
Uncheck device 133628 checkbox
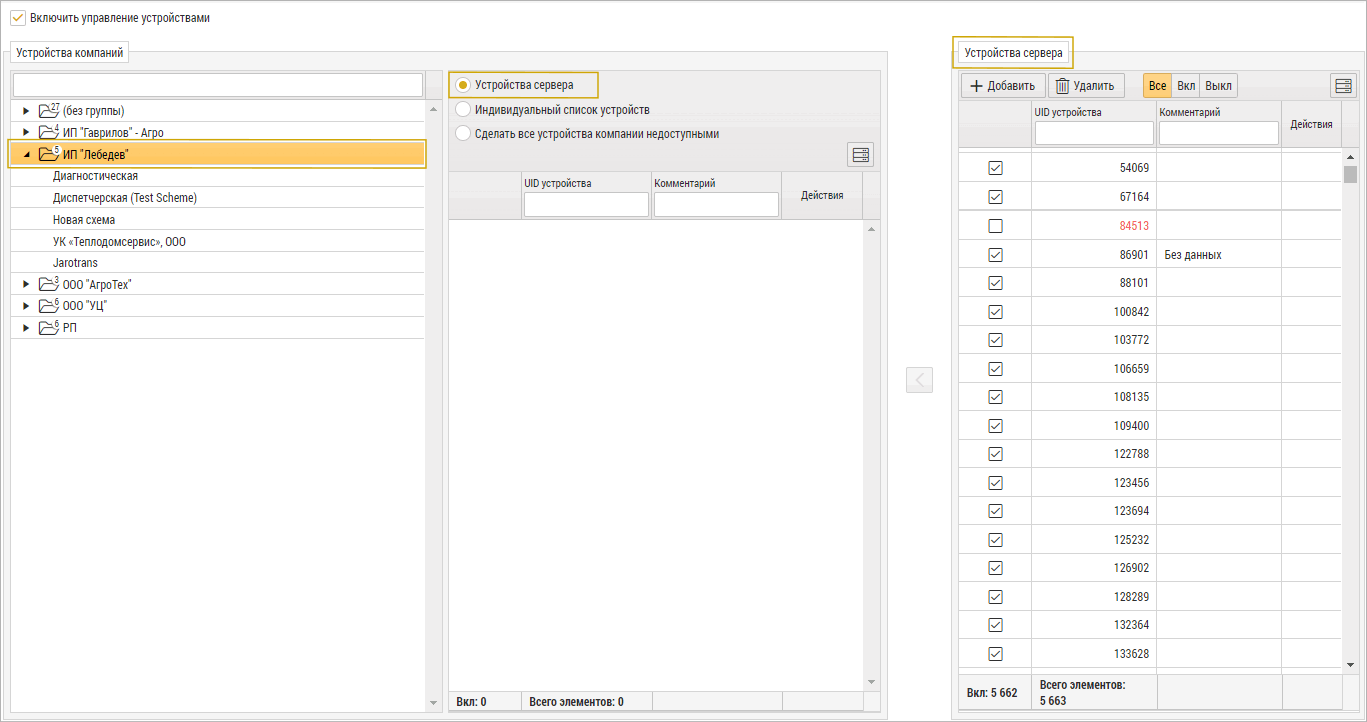tap(995, 654)
